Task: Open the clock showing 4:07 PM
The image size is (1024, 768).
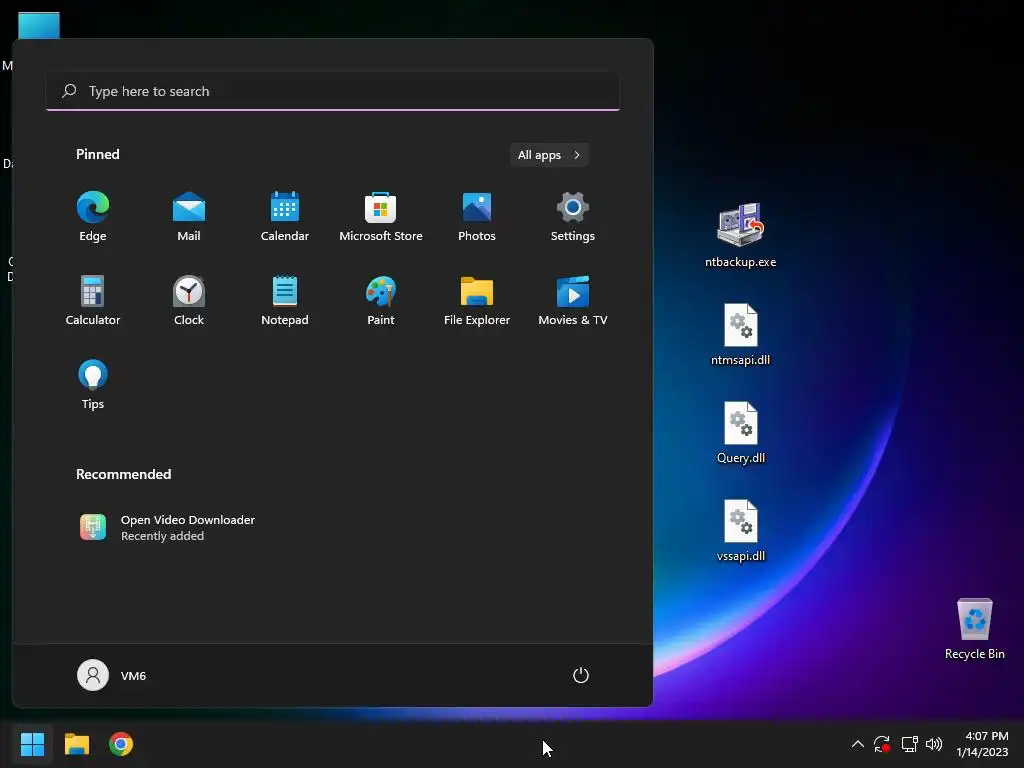Action: coord(982,744)
